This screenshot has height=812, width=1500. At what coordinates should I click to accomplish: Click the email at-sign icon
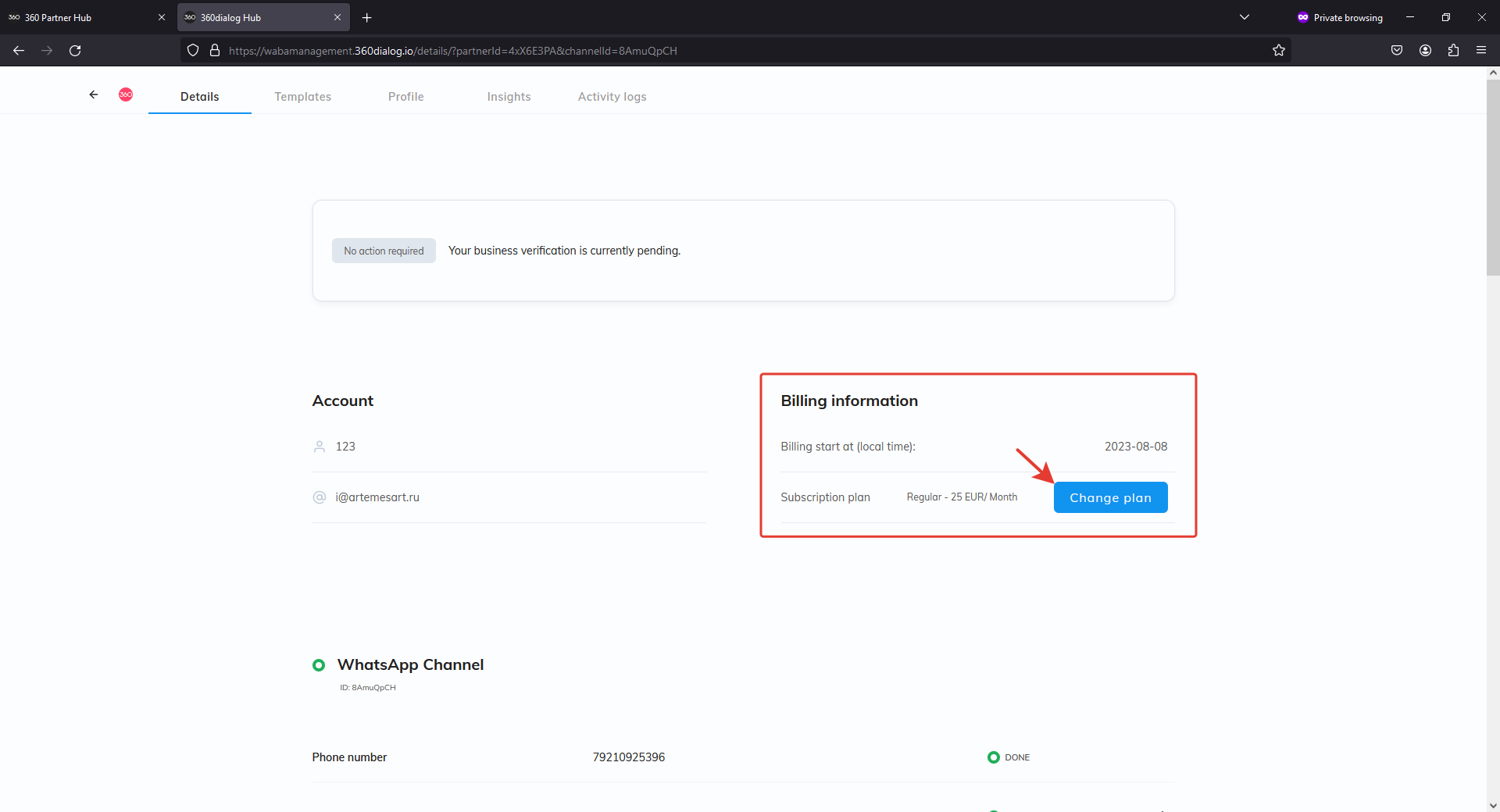(320, 497)
